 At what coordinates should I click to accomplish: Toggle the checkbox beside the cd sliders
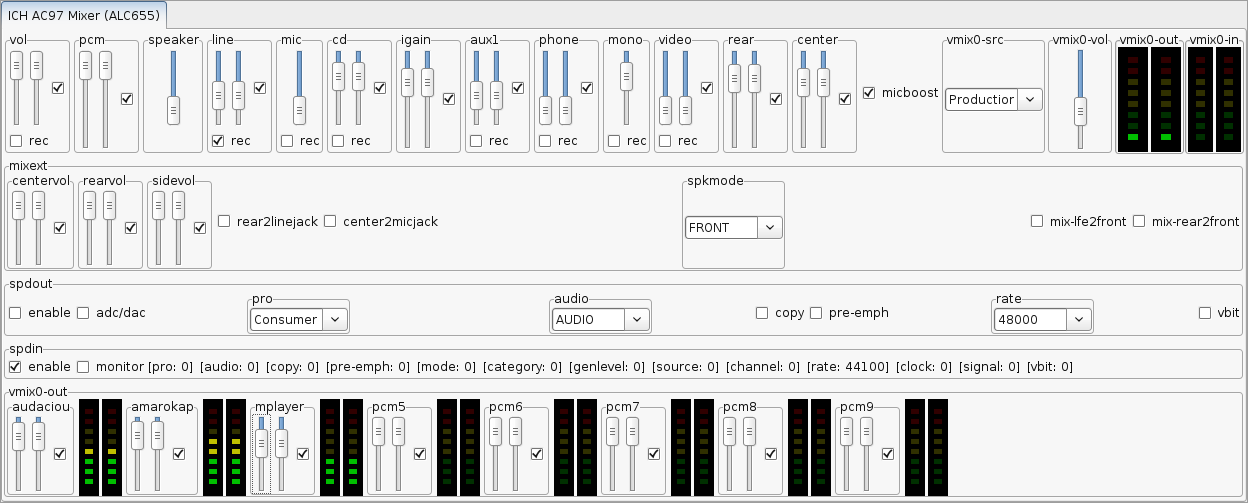pyautogui.click(x=380, y=88)
